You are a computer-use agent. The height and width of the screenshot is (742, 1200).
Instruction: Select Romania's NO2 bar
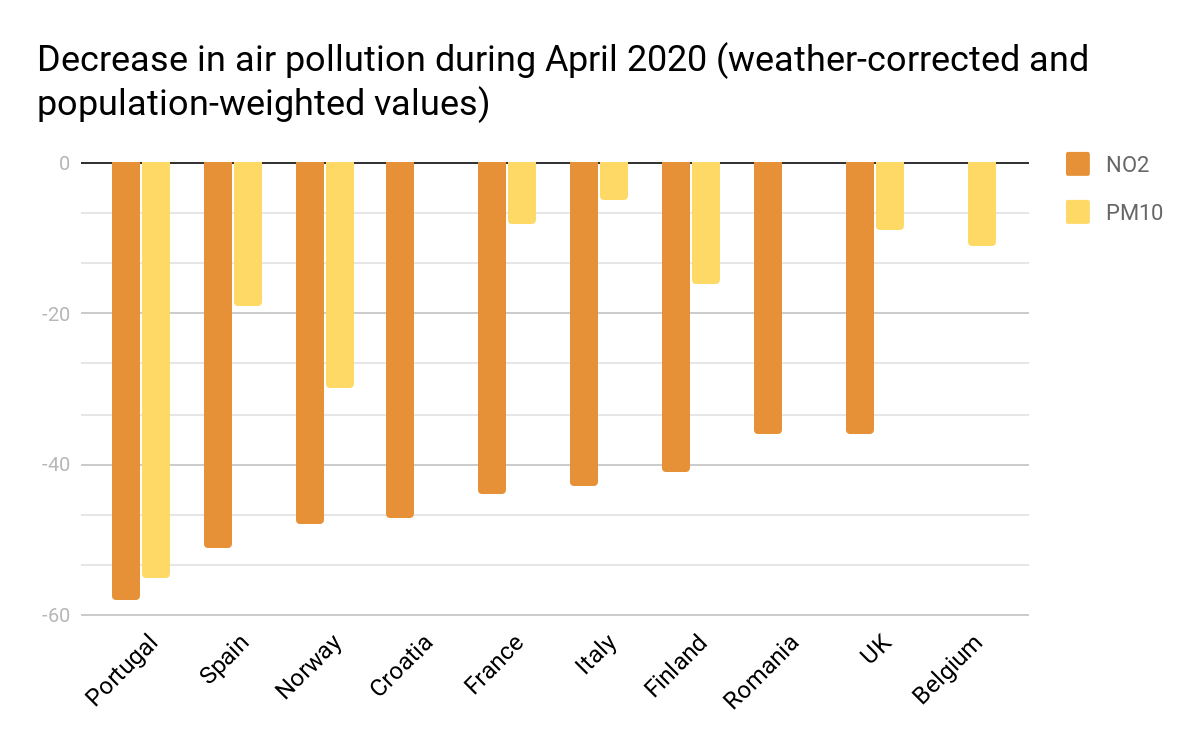[x=768, y=297]
